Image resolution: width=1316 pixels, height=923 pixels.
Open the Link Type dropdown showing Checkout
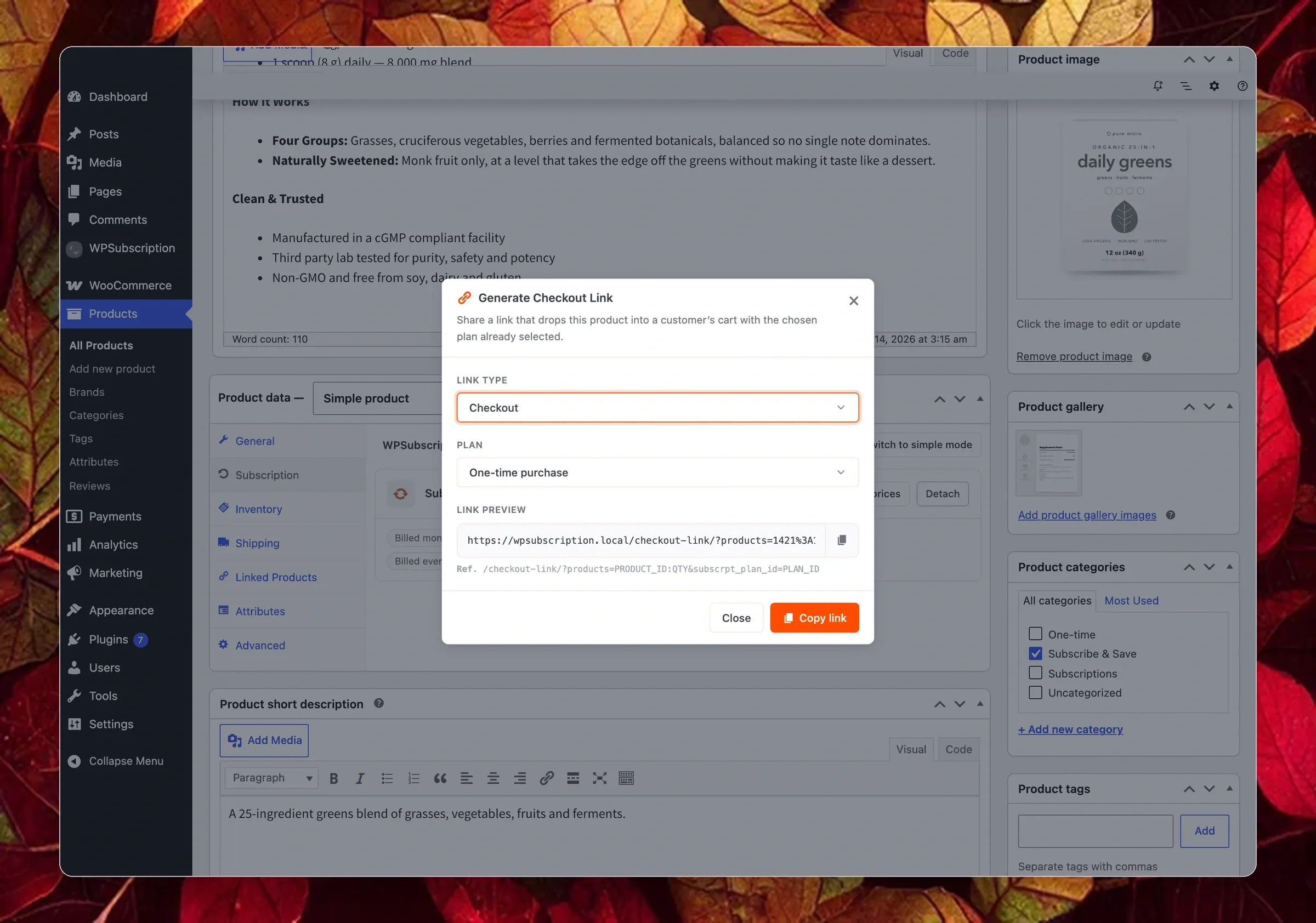click(657, 407)
